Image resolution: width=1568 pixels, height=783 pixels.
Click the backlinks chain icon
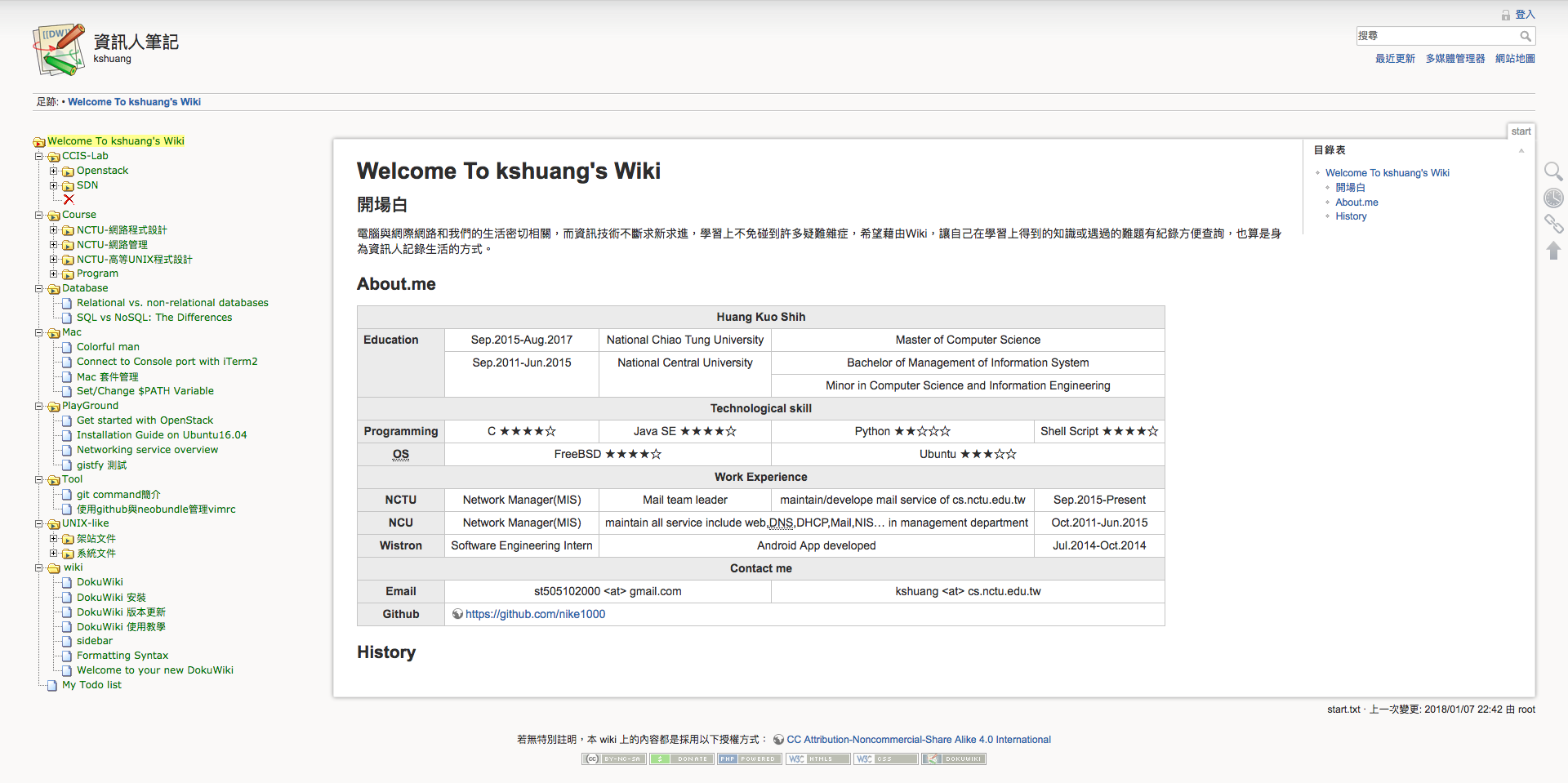pyautogui.click(x=1552, y=224)
